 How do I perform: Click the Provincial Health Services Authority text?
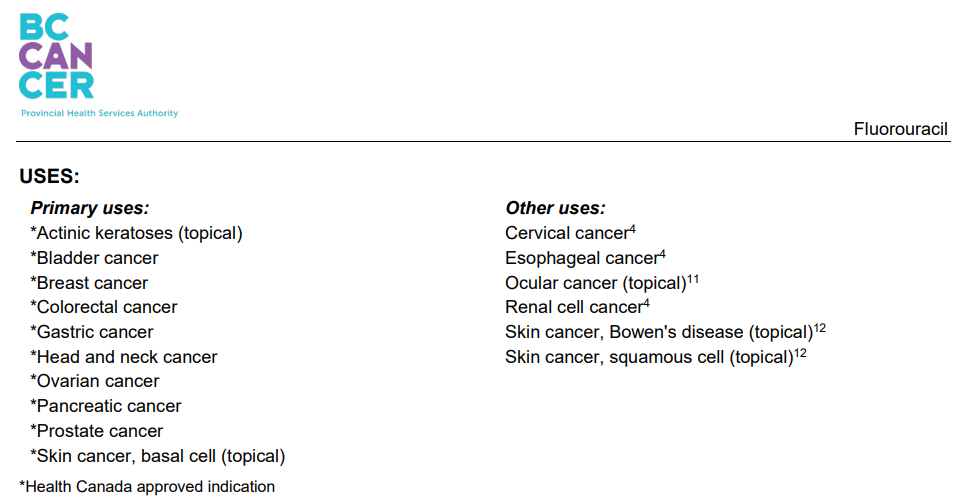(x=99, y=113)
